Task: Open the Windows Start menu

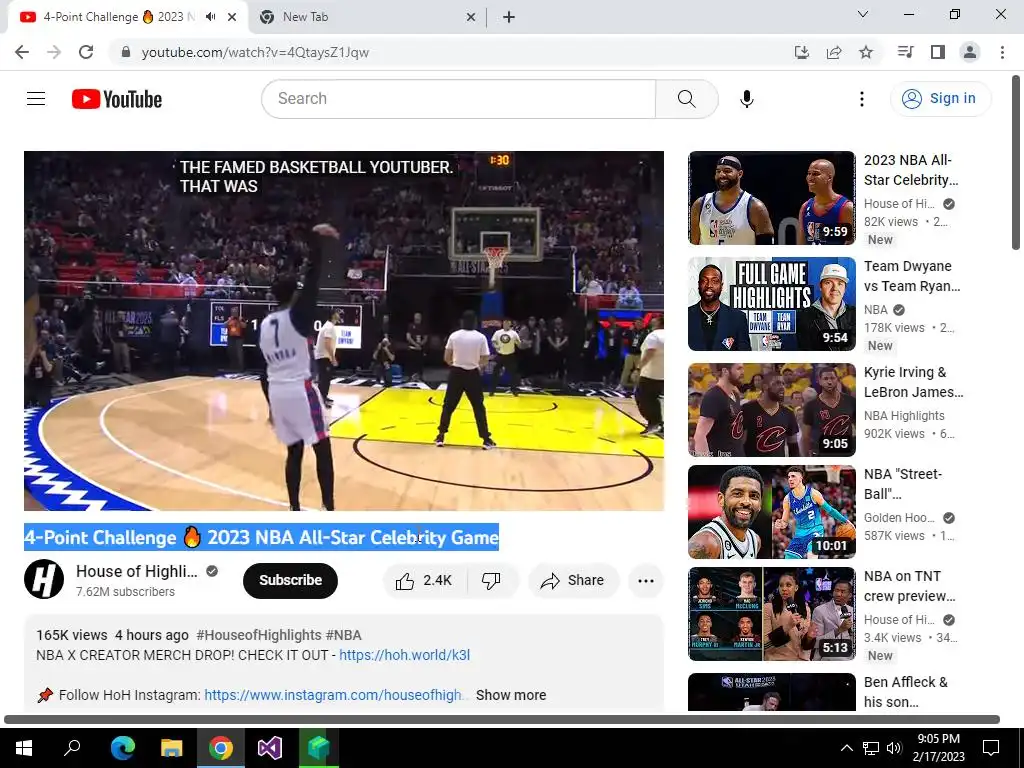Action: coord(24,747)
